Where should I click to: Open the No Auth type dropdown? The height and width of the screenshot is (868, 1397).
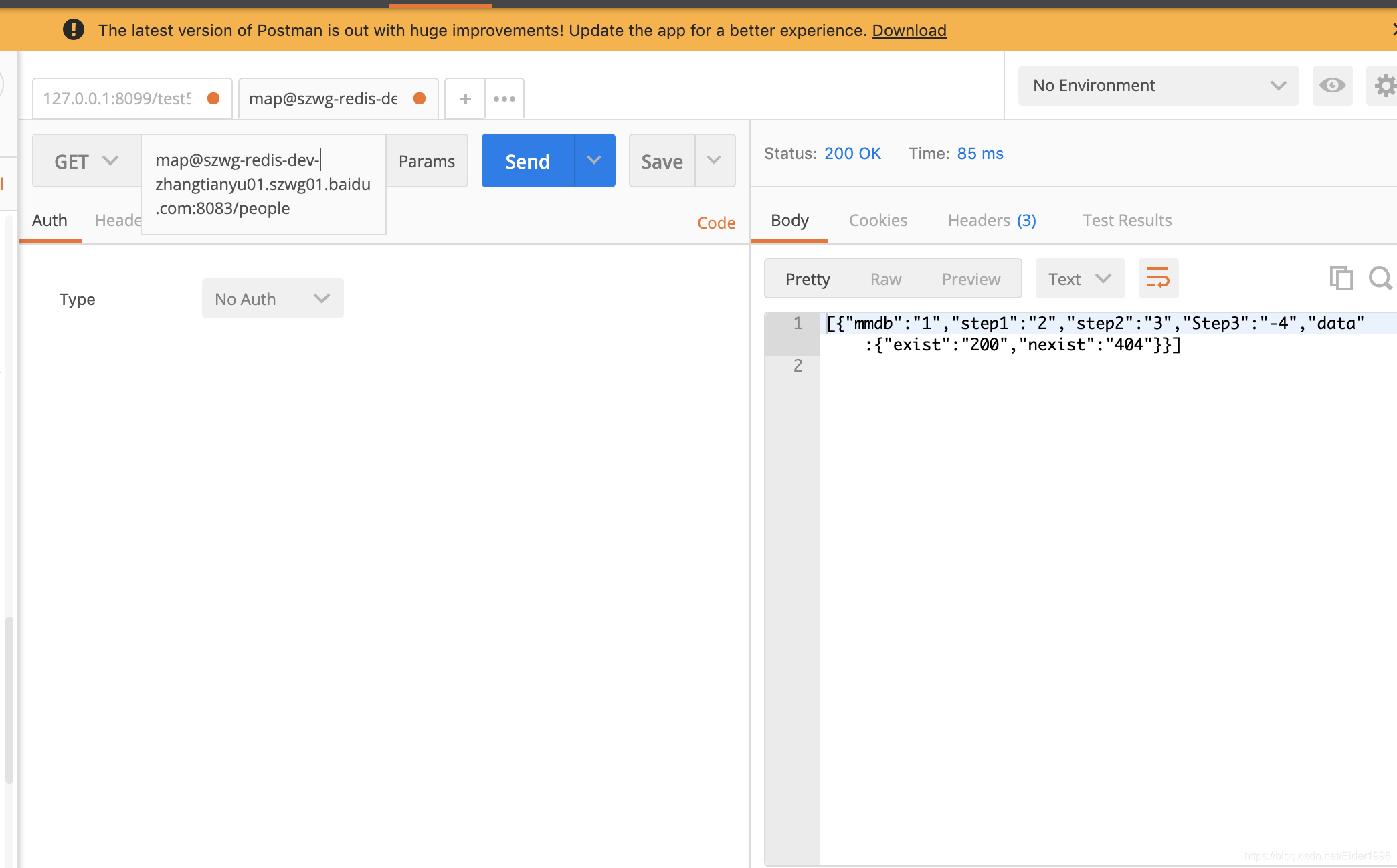(272, 299)
